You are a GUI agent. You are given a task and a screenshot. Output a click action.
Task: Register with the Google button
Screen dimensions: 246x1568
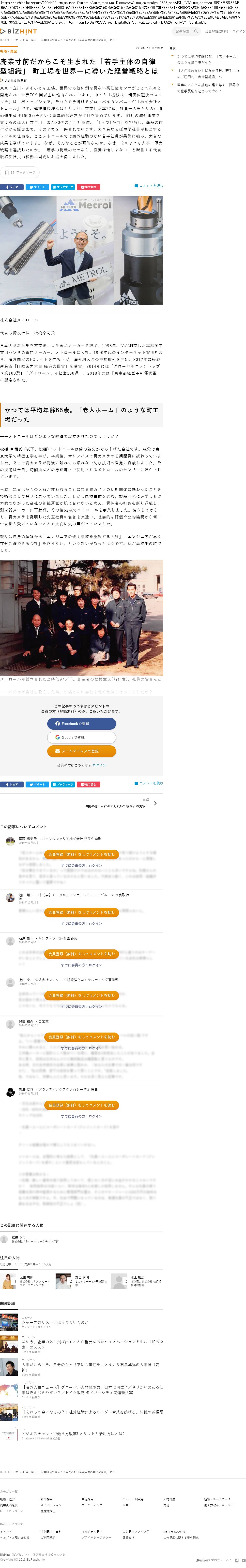coord(82,737)
